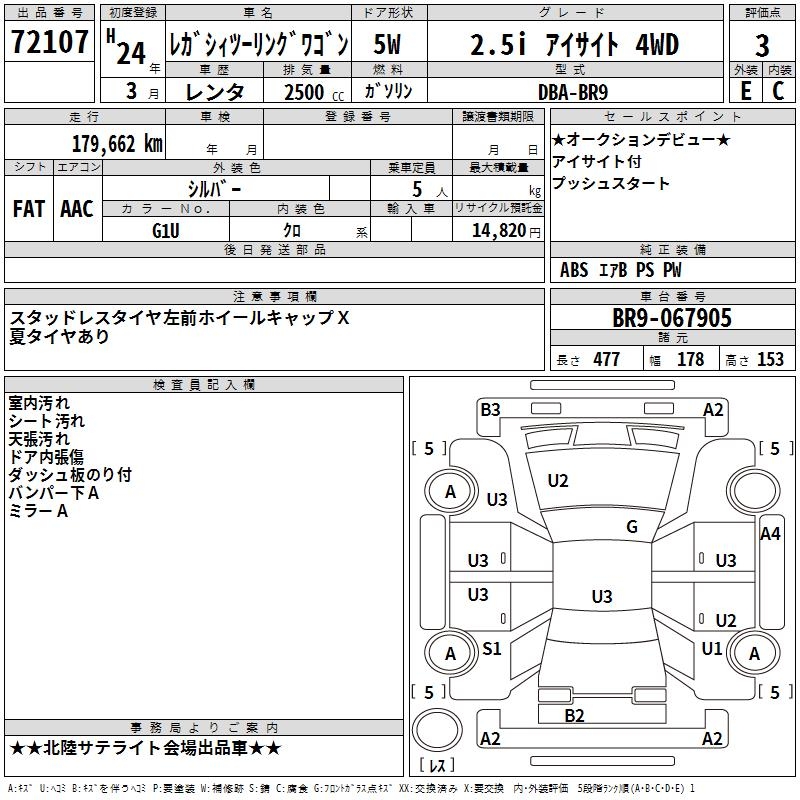Click exterior color シルバー
The image size is (800, 800).
[x=214, y=189]
